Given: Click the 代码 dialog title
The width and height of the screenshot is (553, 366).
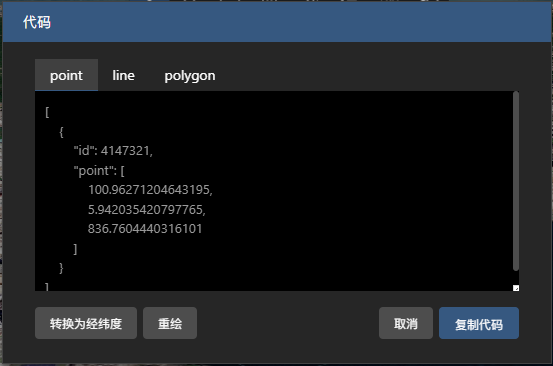Looking at the screenshot, I should [x=37, y=22].
